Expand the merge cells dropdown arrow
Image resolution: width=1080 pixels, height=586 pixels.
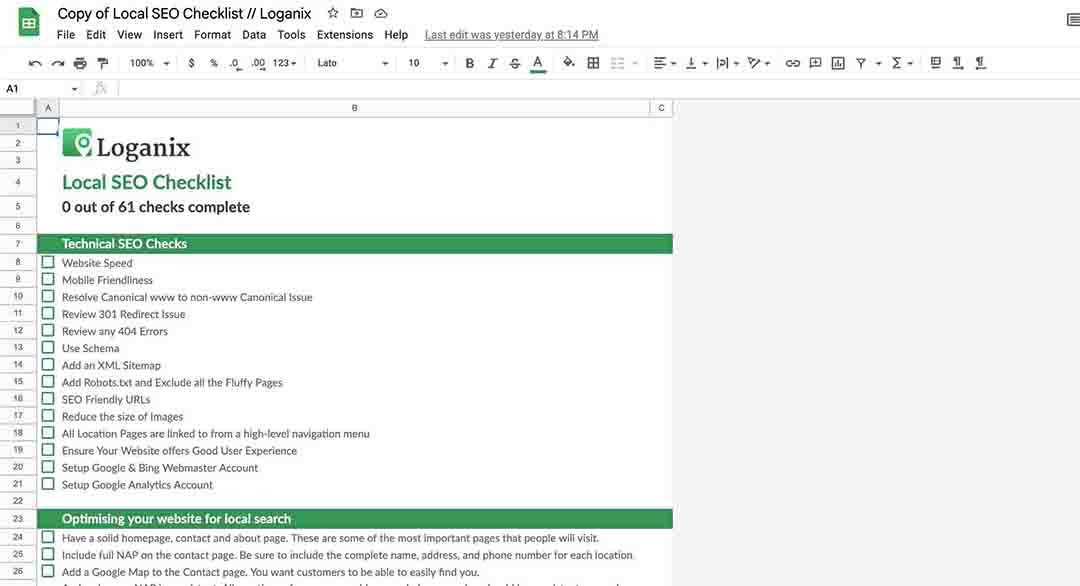coord(634,63)
